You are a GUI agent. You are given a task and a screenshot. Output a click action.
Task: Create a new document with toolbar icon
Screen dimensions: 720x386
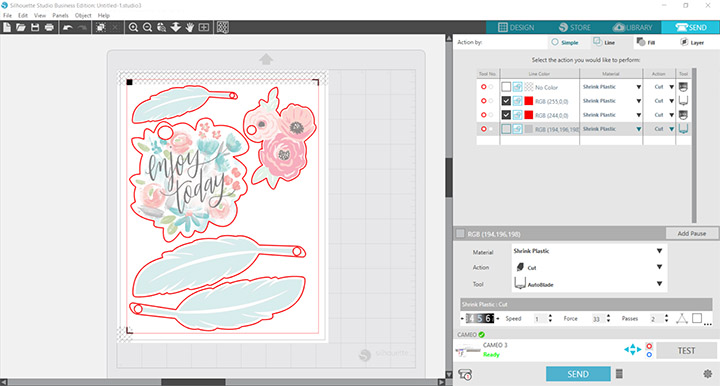point(7,28)
